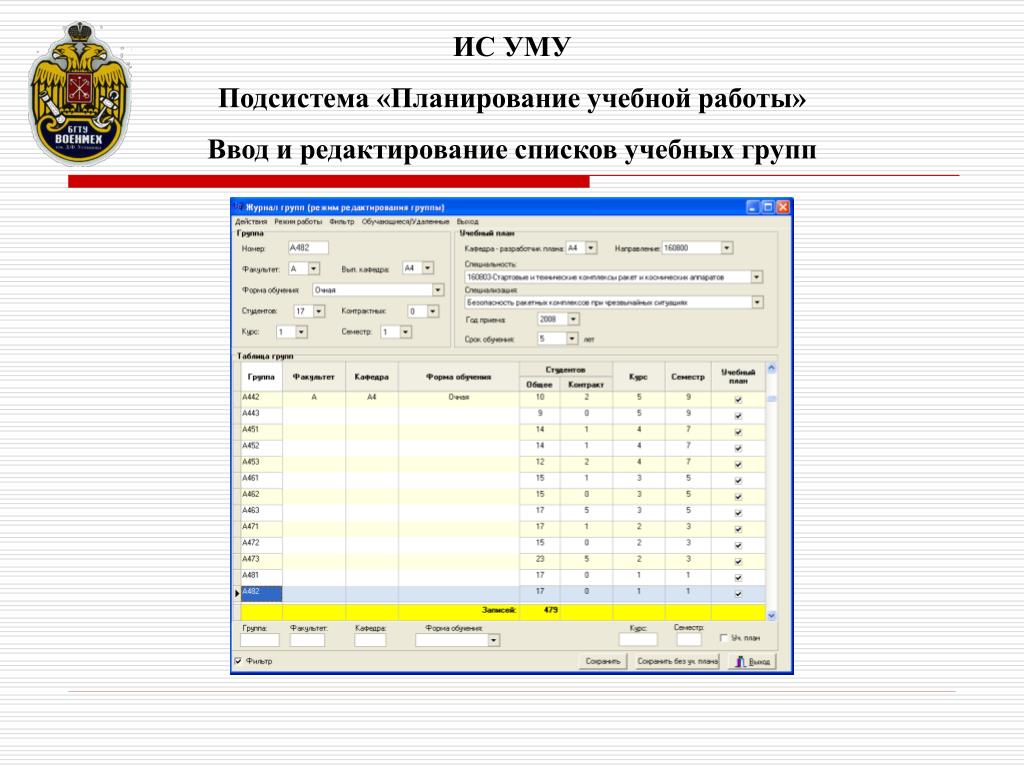Toggle Учебный план checkbox for group A453
This screenshot has width=1024, height=768.
point(739,464)
